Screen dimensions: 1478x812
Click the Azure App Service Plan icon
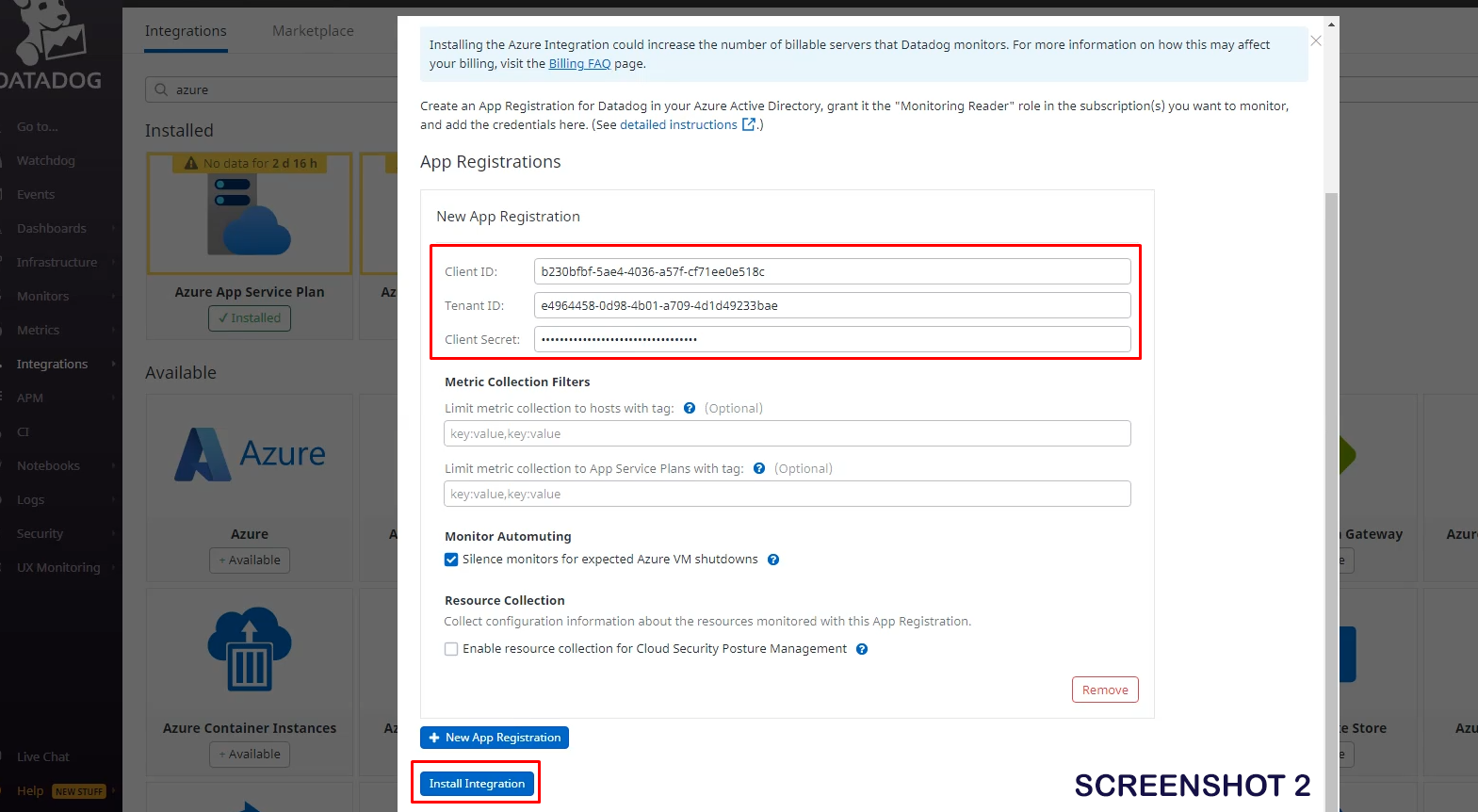[x=250, y=215]
